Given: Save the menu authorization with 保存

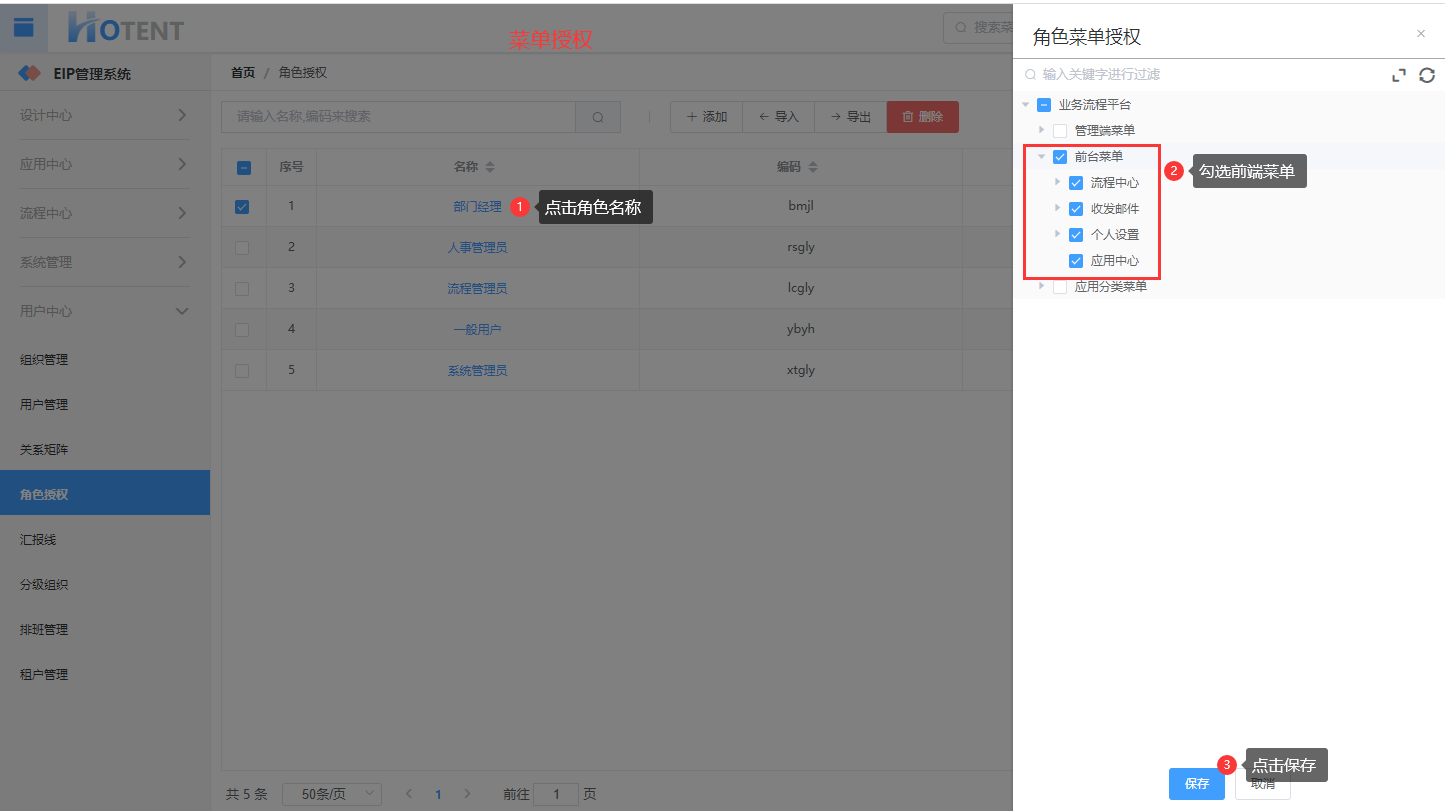Looking at the screenshot, I should tap(1197, 784).
